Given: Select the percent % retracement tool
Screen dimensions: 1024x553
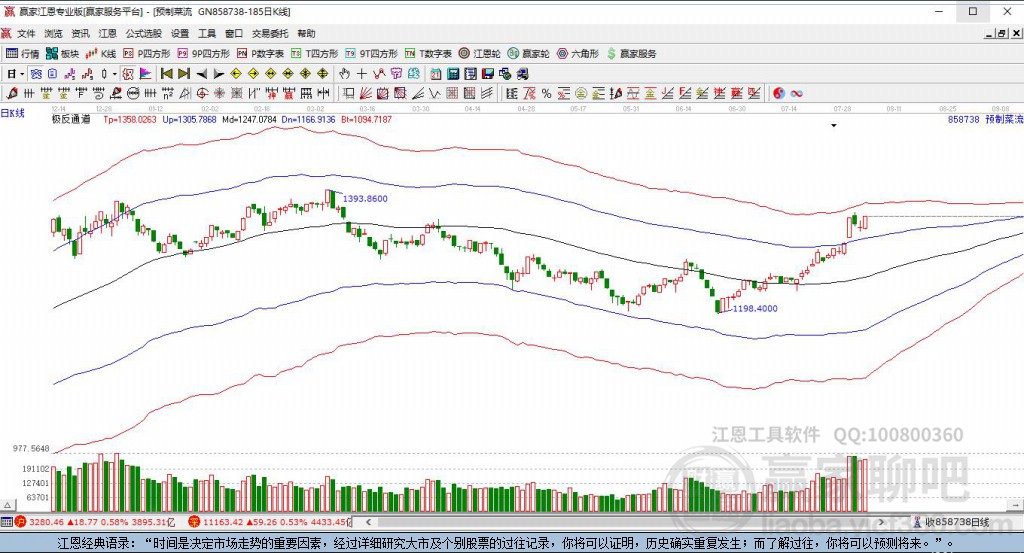Looking at the screenshot, I should point(546,93).
